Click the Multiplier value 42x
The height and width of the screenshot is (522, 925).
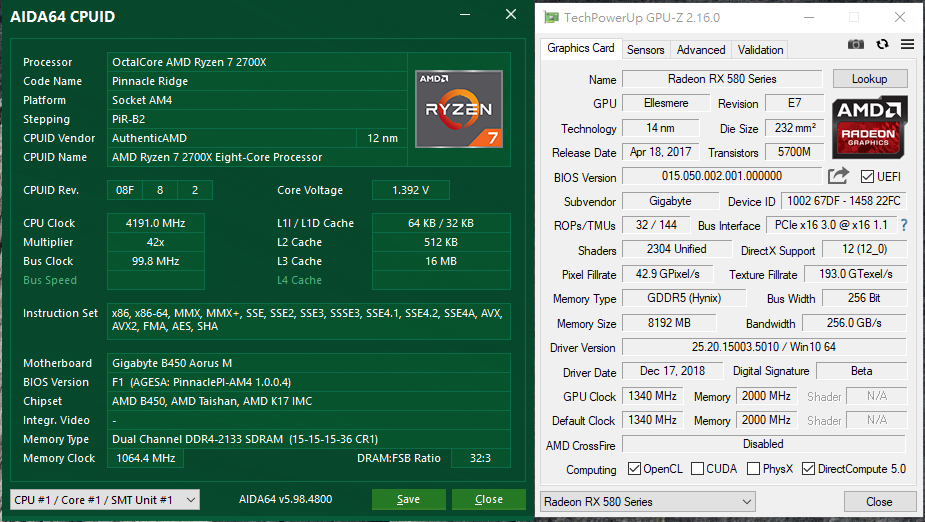156,242
